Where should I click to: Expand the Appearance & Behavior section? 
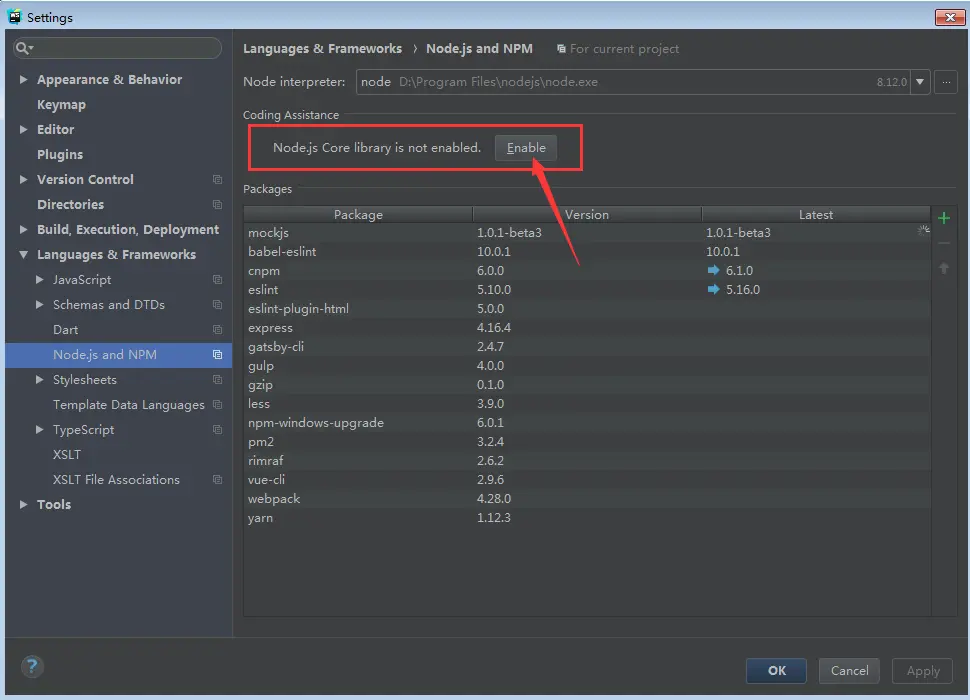tap(24, 79)
